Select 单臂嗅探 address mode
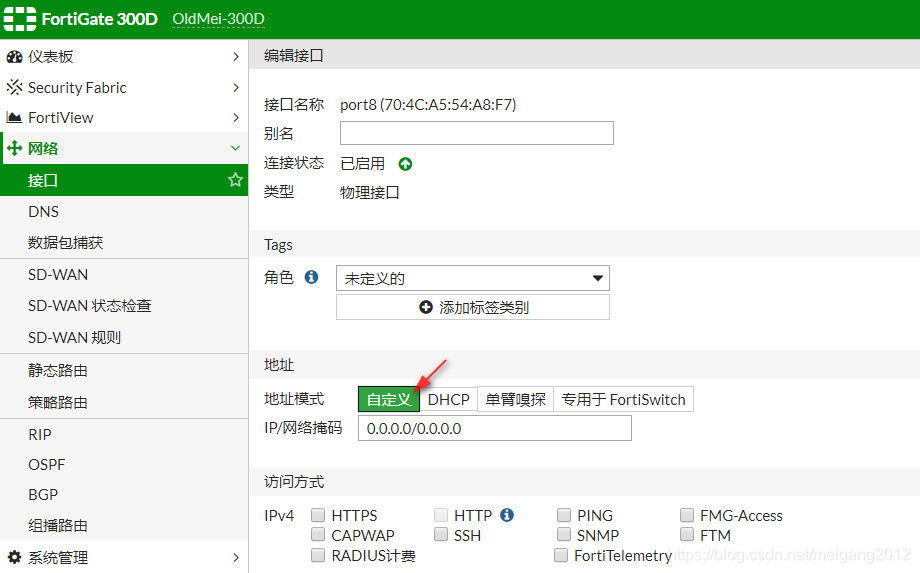Screen dimensions: 920x573 [x=515, y=399]
